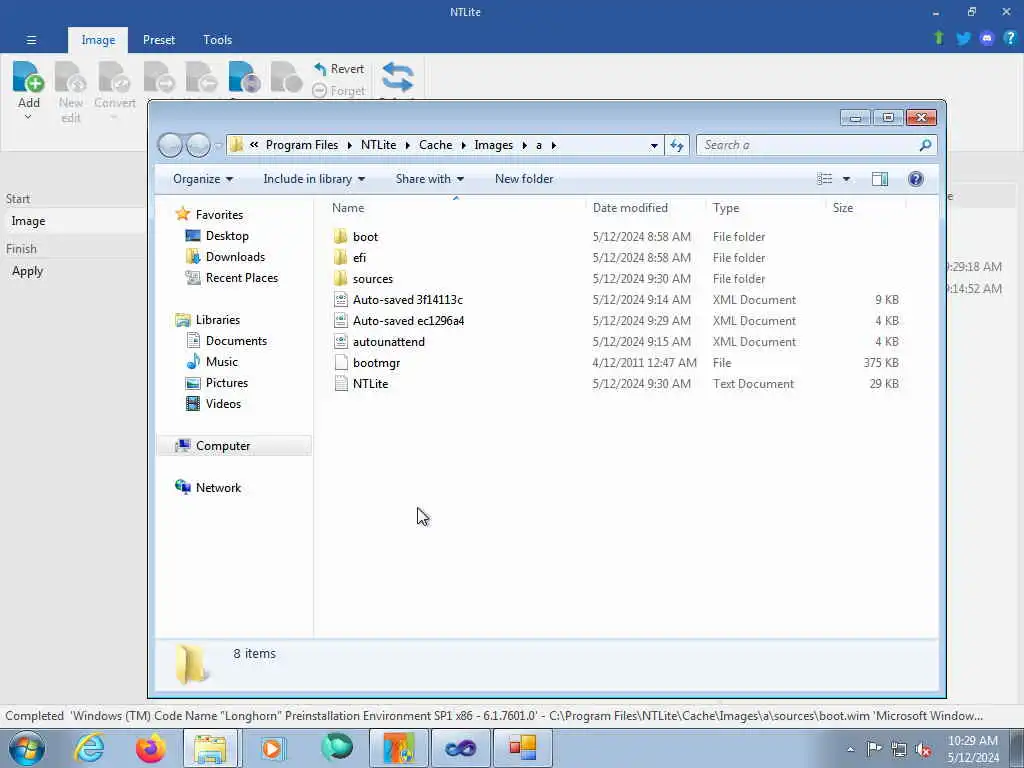Open the Music library

221,362
